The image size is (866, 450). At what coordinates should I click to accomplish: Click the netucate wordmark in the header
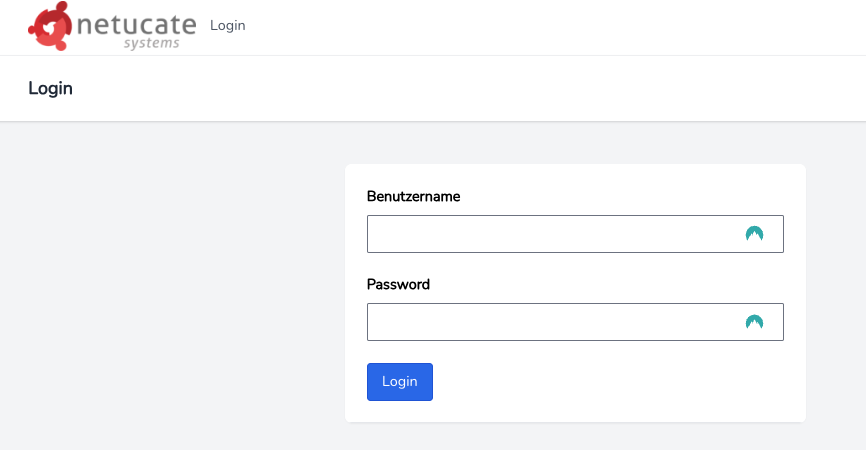tap(136, 24)
